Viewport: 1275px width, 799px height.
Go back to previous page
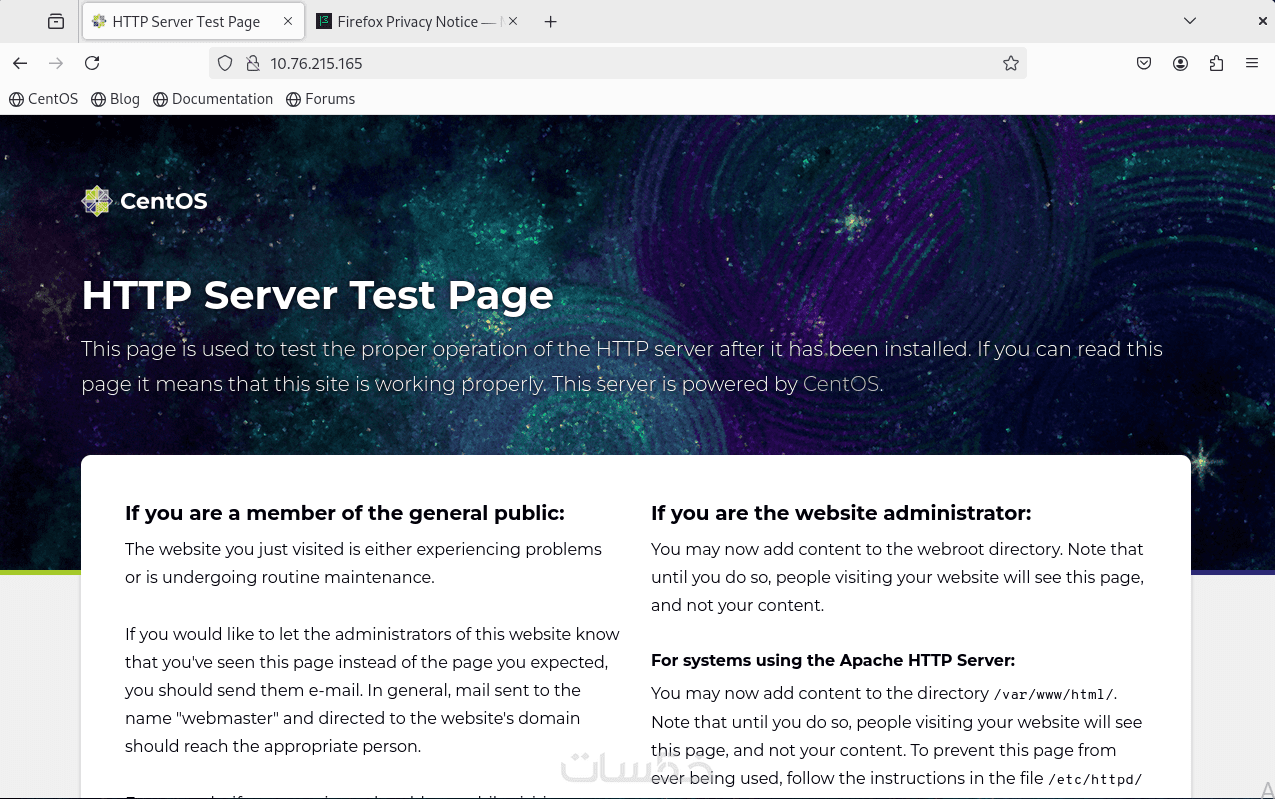click(x=20, y=63)
